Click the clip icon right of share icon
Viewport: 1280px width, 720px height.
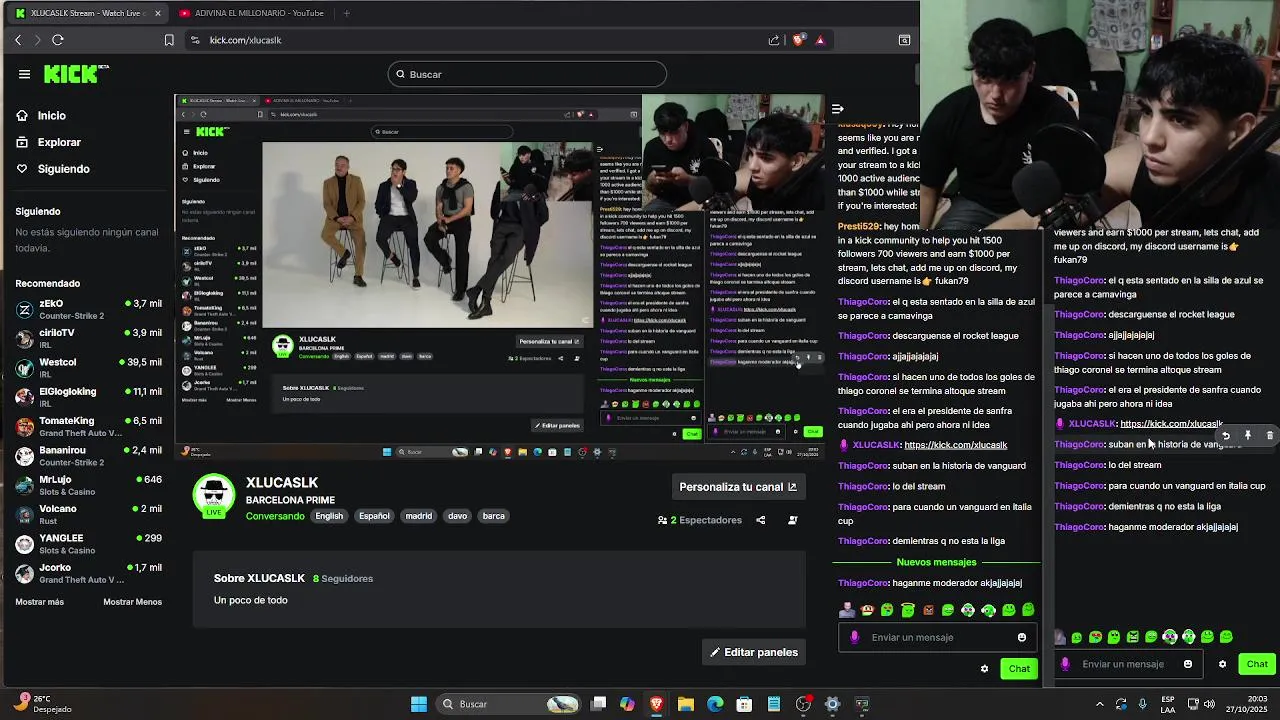[793, 520]
